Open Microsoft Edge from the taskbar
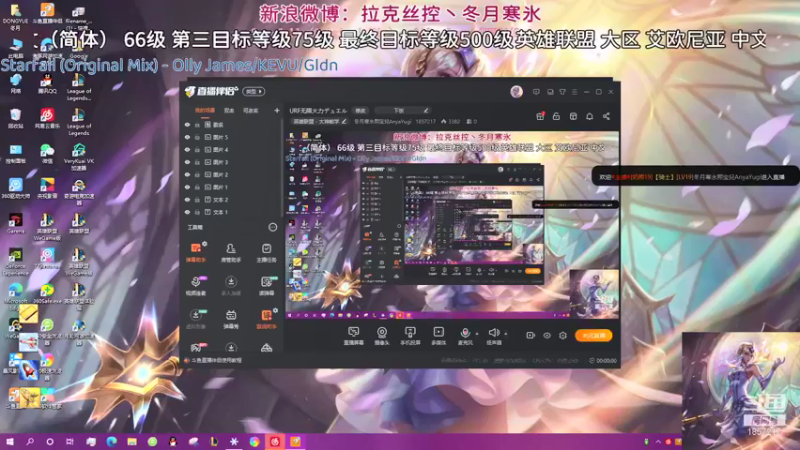 (111, 441)
